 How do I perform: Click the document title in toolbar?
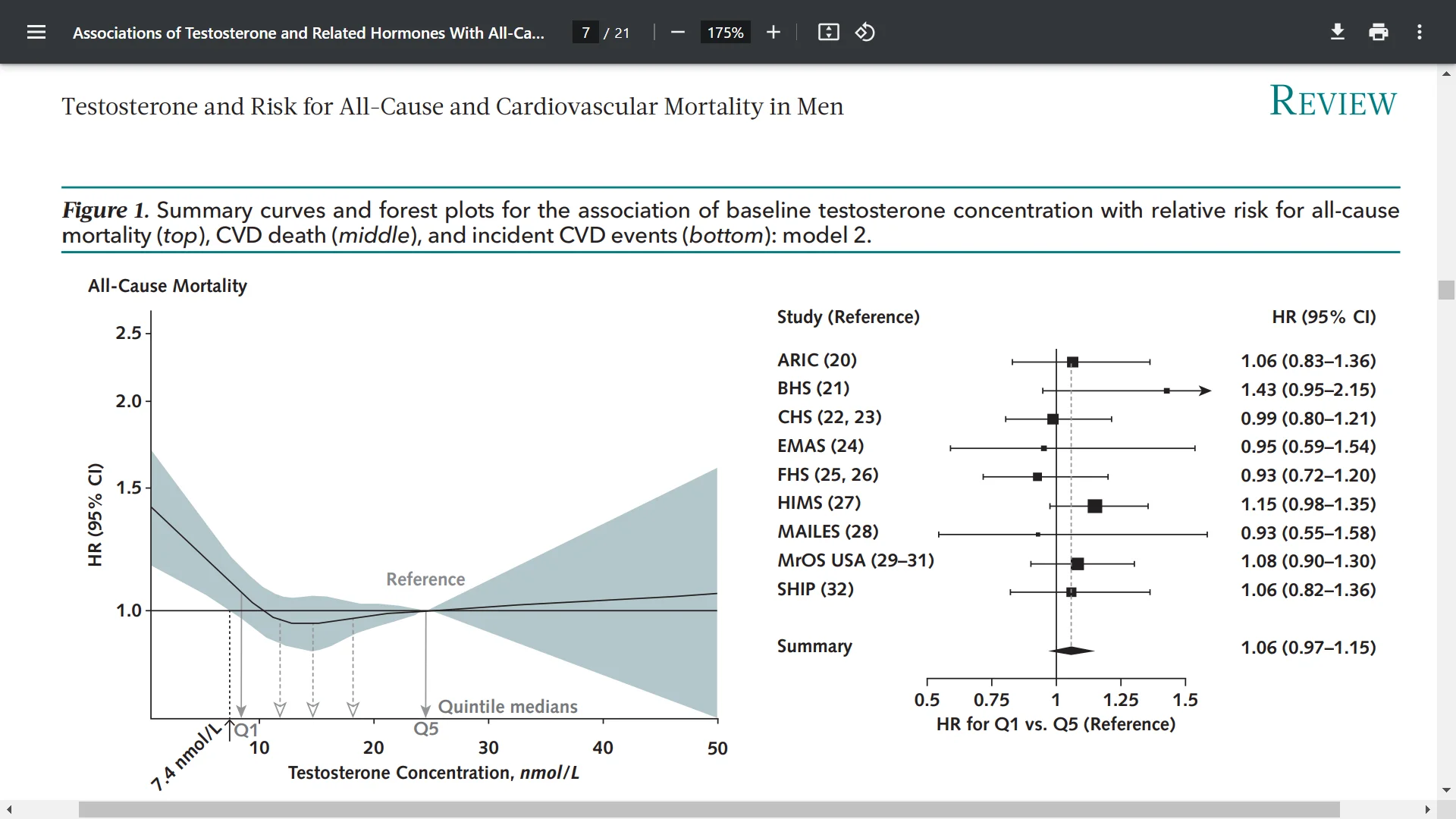[309, 33]
